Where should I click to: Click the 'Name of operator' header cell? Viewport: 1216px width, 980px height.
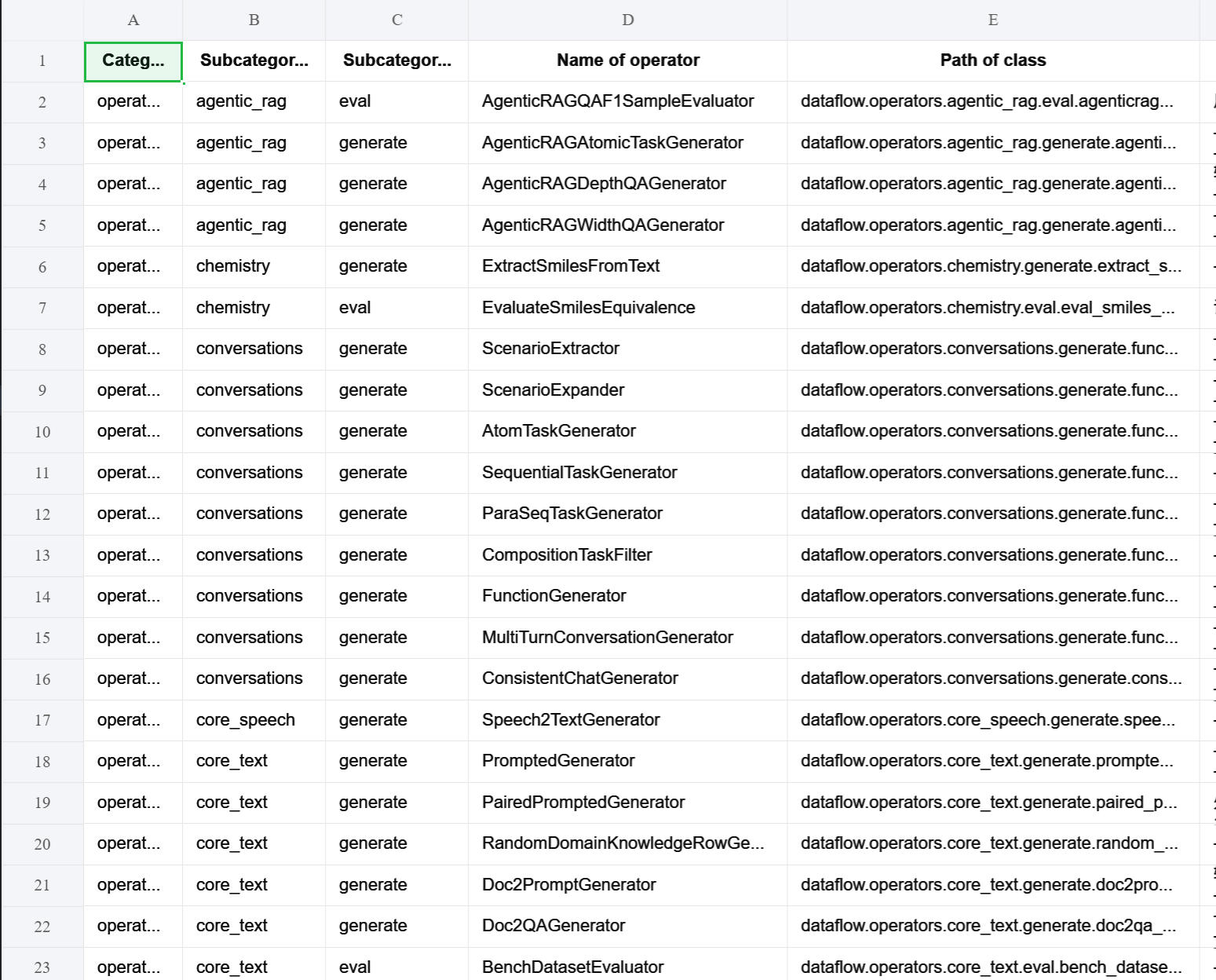pyautogui.click(x=627, y=60)
